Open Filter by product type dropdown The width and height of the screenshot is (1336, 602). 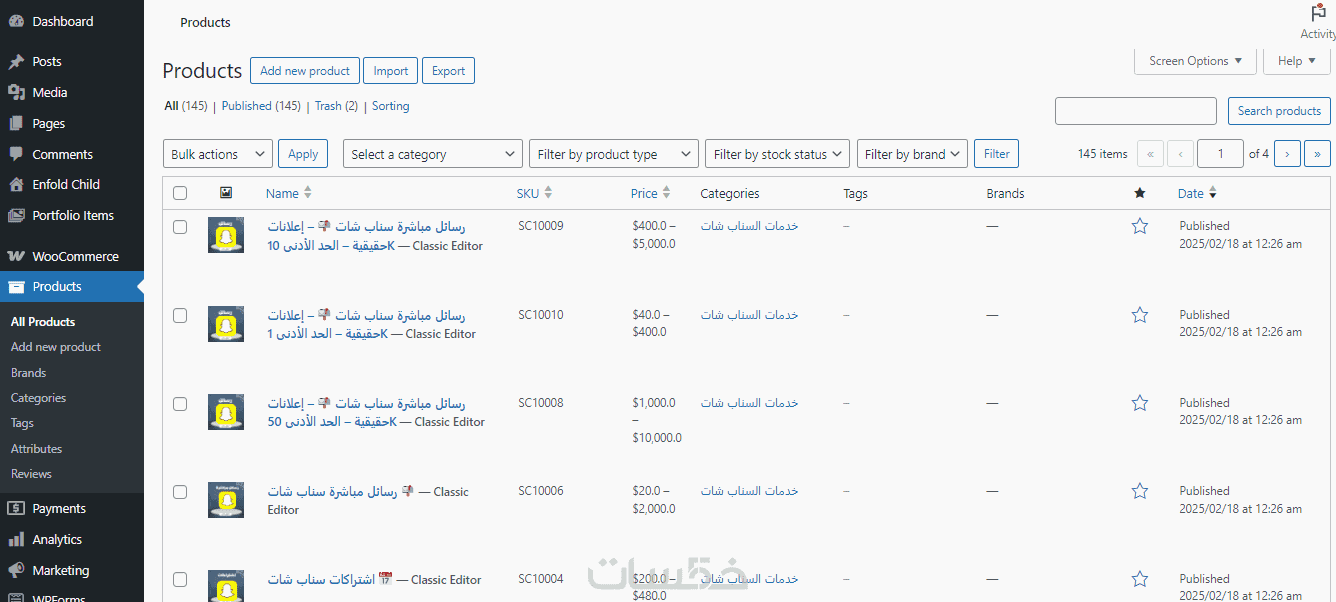pyautogui.click(x=613, y=154)
